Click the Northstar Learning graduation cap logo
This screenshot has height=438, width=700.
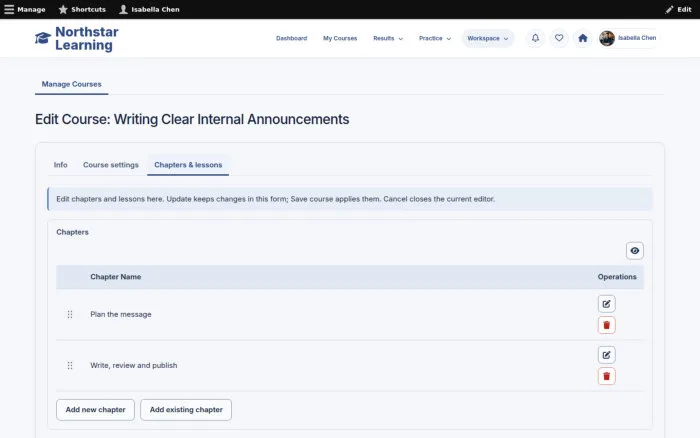coord(43,38)
